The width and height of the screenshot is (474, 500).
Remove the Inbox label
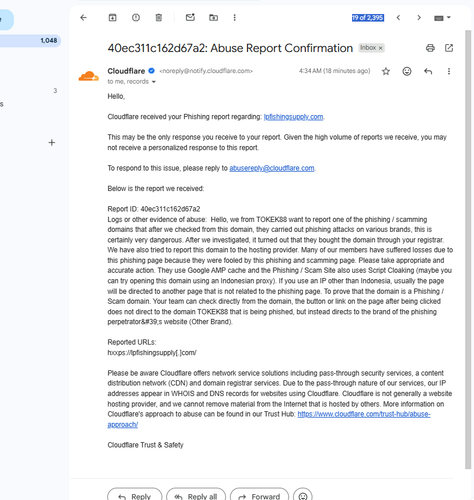click(380, 48)
